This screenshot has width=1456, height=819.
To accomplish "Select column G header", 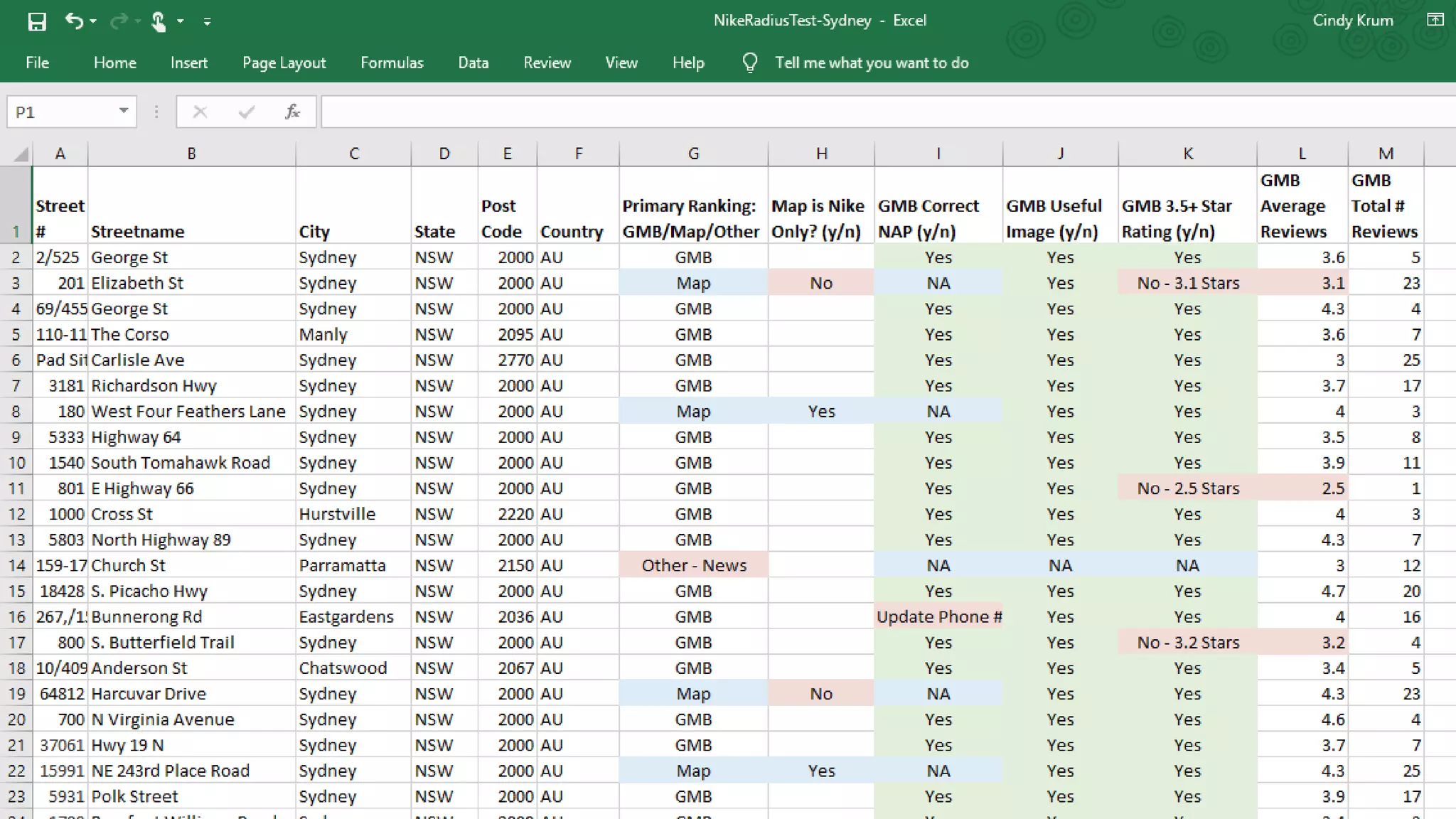I will 693,154.
